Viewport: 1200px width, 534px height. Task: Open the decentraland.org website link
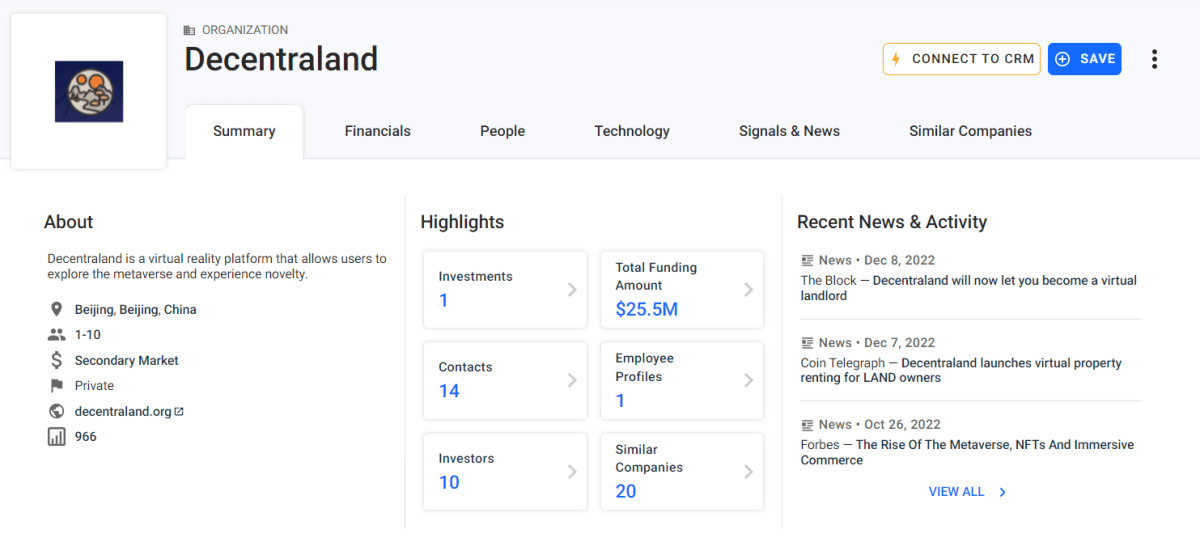(123, 411)
